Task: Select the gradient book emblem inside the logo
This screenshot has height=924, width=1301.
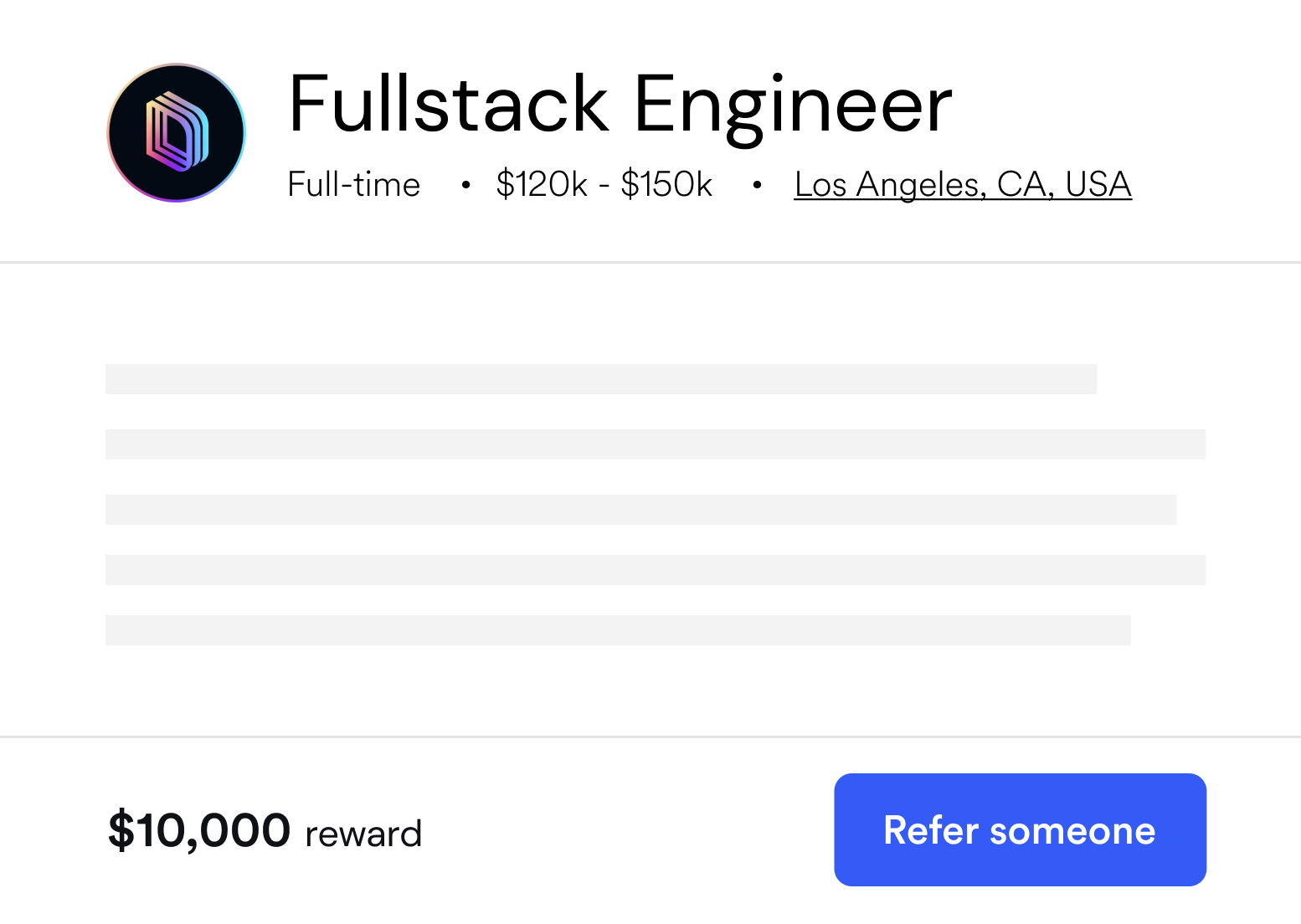Action: tap(176, 132)
